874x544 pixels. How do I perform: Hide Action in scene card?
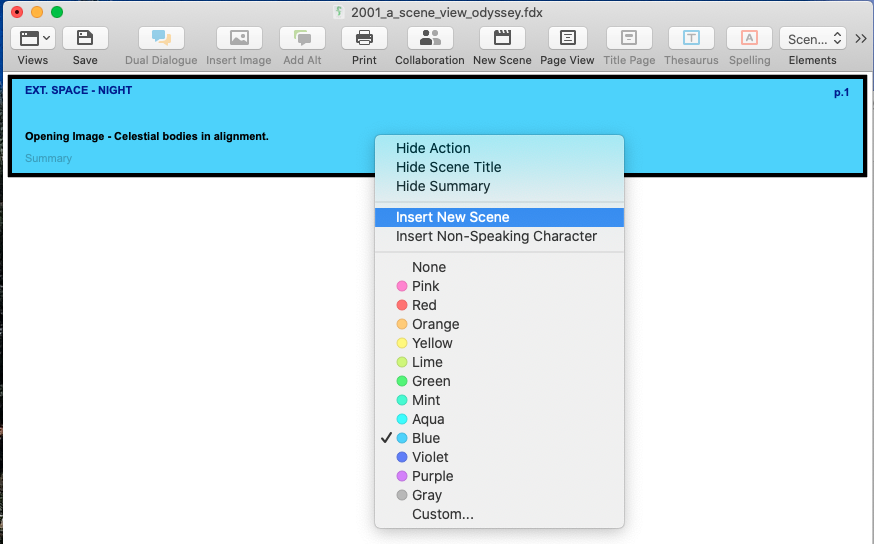433,148
